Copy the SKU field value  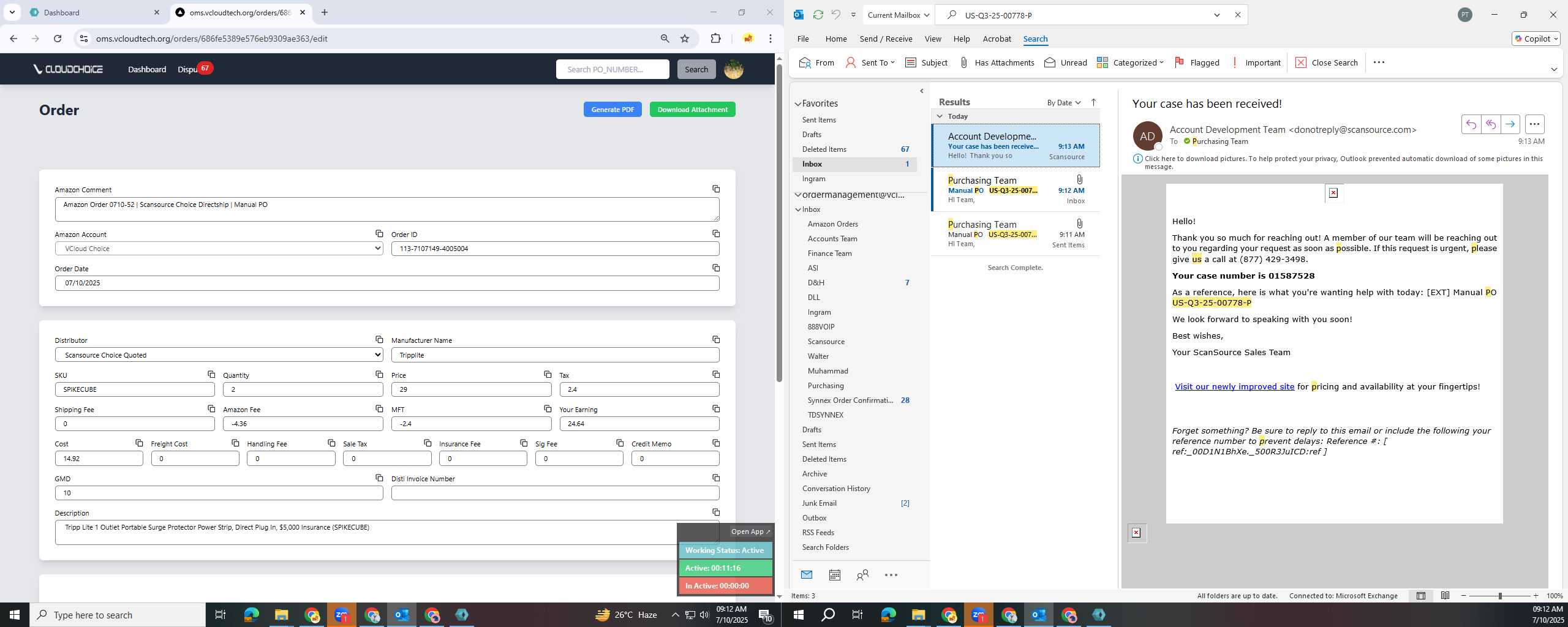(211, 375)
